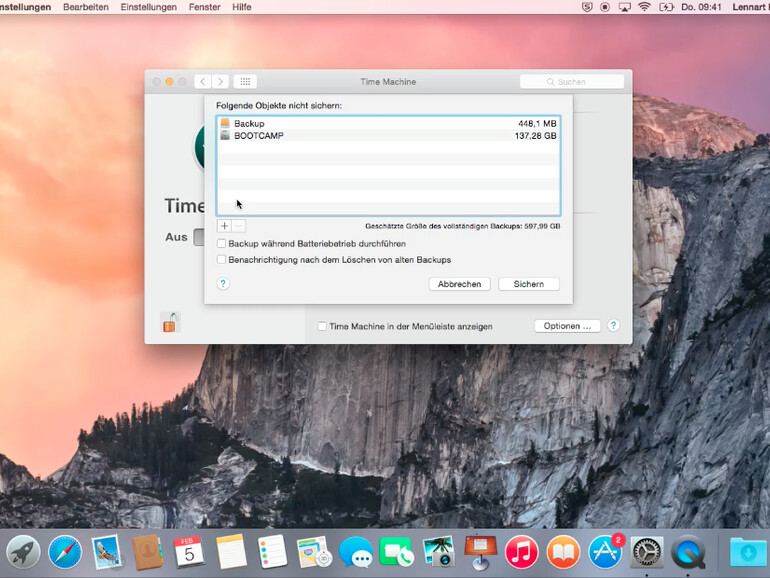Screen dimensions: 770x578
Task: Open the Lennart user menu
Action: 750,7
